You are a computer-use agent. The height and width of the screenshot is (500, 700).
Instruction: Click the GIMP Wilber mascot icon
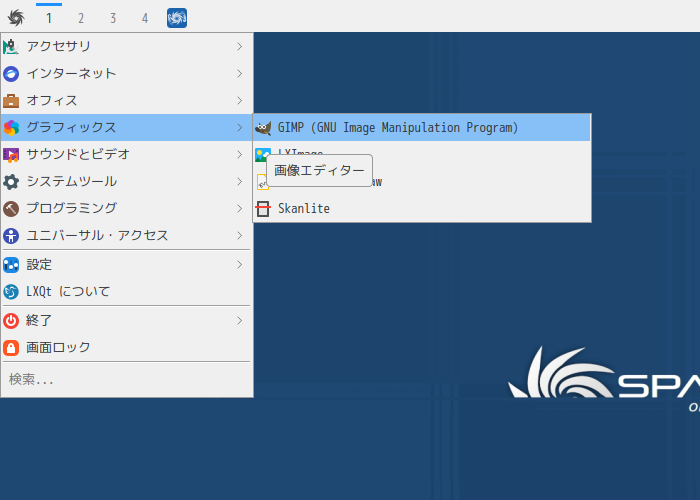click(263, 128)
